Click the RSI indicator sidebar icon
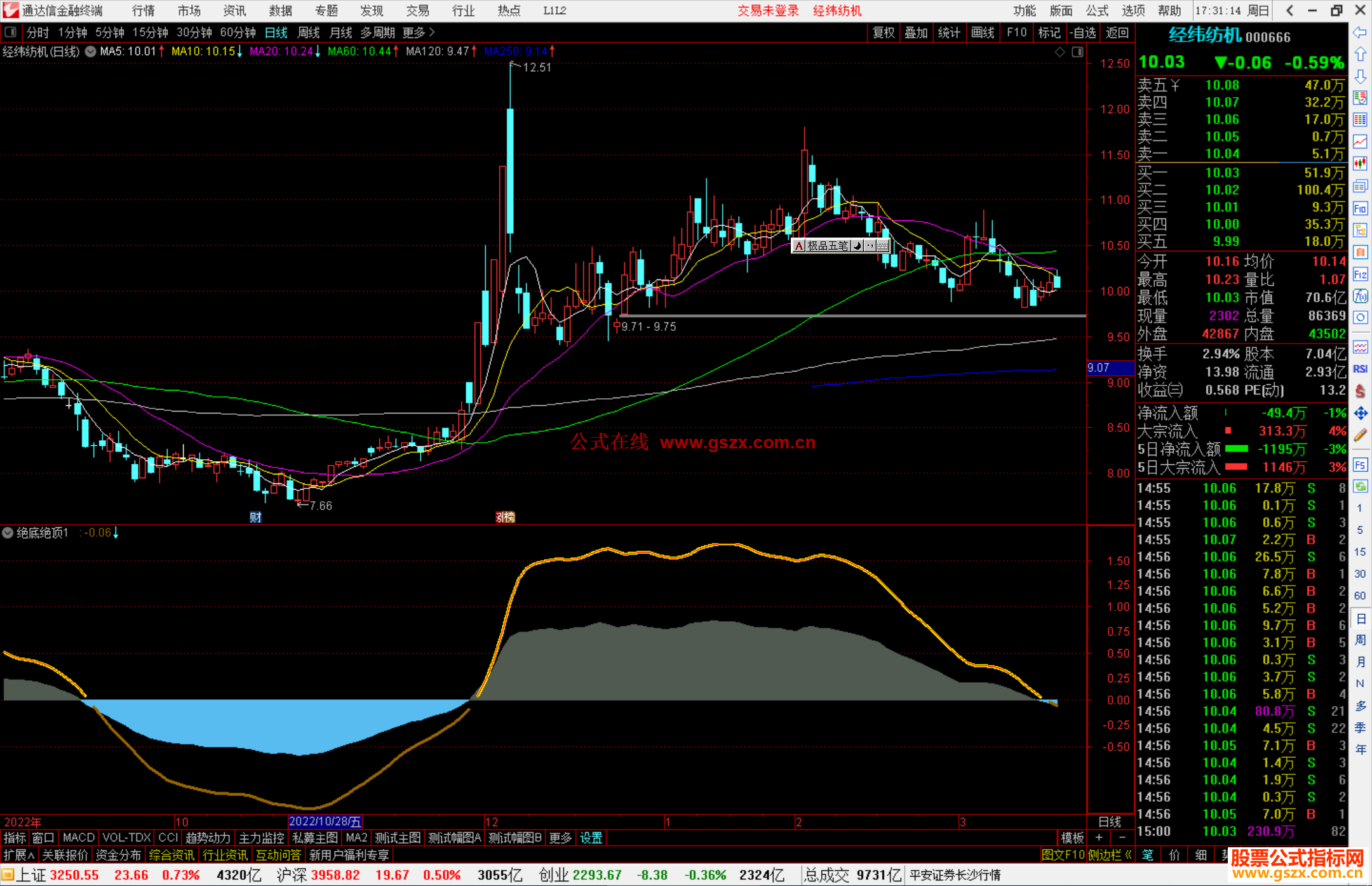The height and width of the screenshot is (886, 1372). [x=1360, y=369]
